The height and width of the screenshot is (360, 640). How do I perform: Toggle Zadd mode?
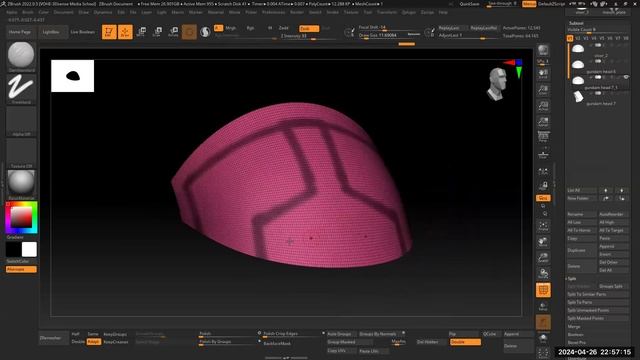coord(284,28)
